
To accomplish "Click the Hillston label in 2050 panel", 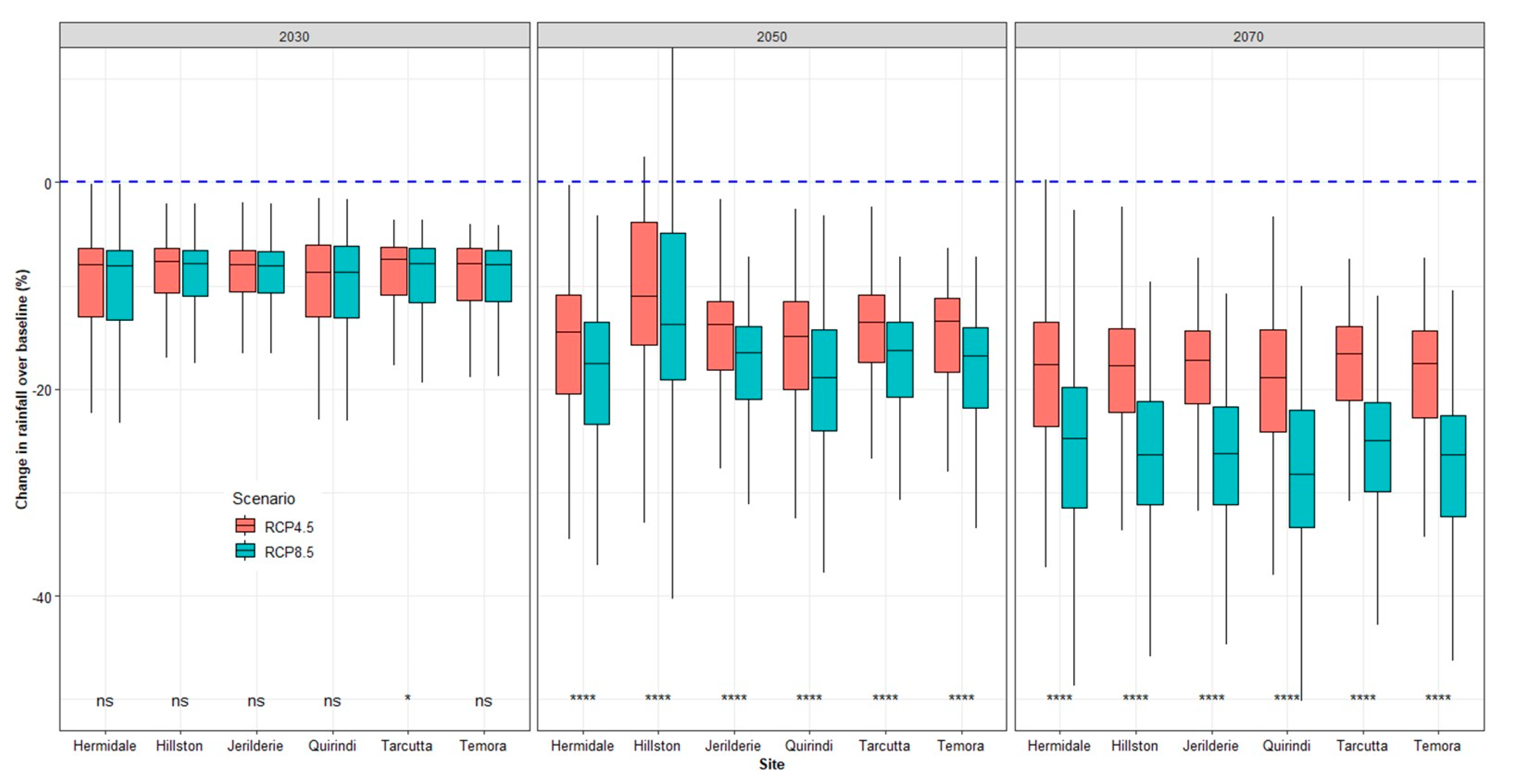I will 657,746.
